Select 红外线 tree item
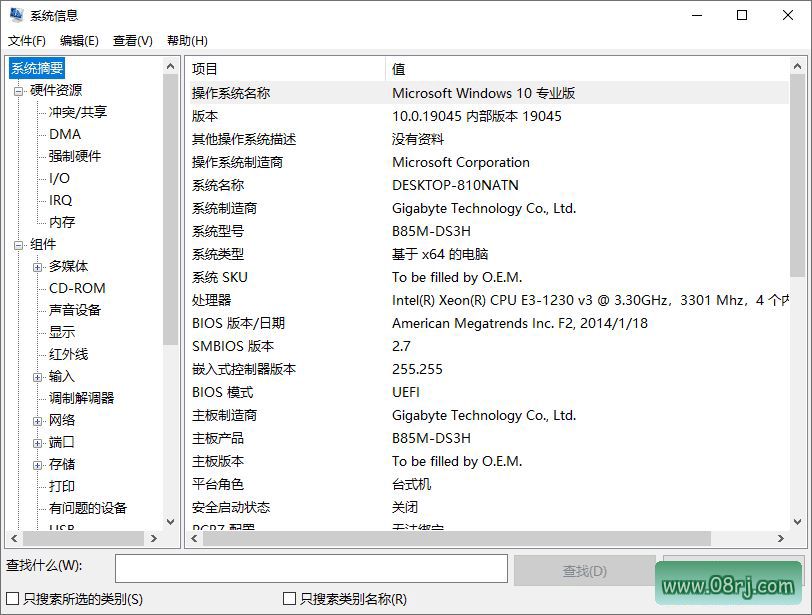812x615 pixels. [x=68, y=354]
